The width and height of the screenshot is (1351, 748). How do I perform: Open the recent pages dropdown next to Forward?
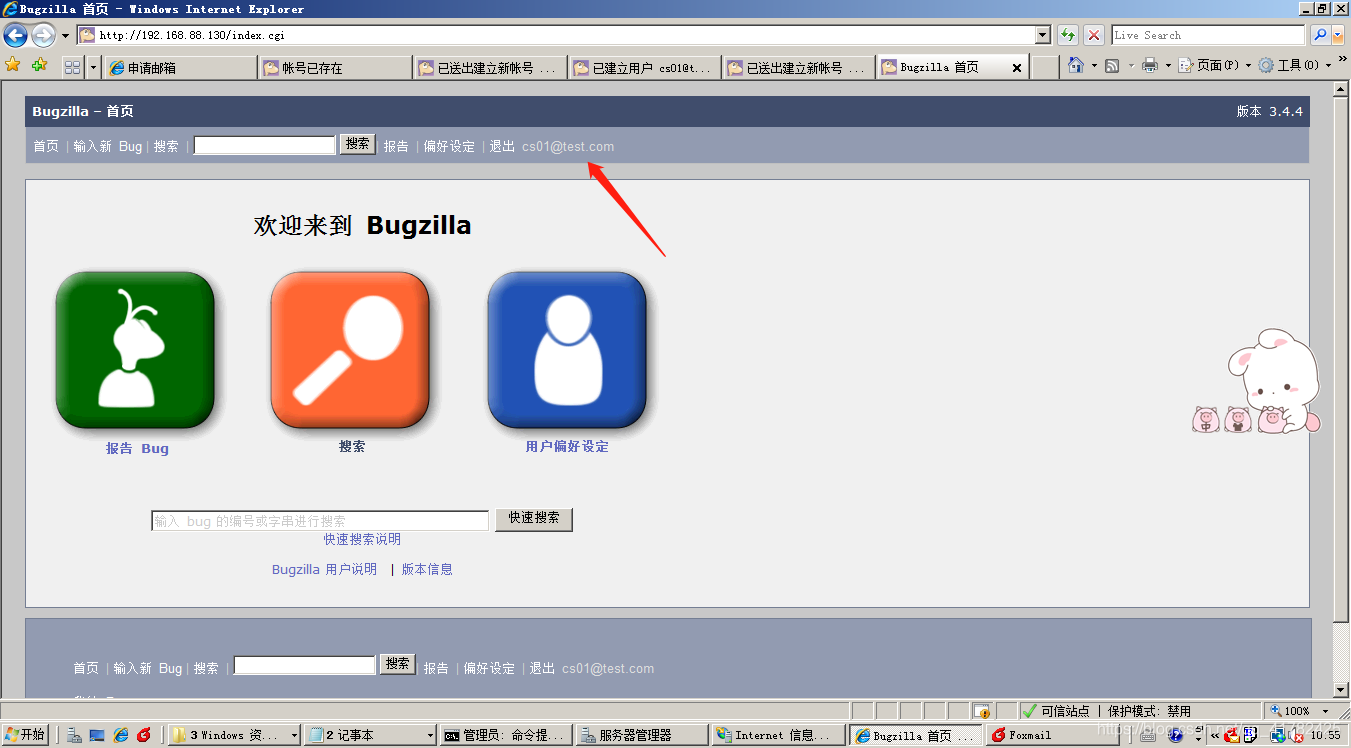pyautogui.click(x=66, y=36)
